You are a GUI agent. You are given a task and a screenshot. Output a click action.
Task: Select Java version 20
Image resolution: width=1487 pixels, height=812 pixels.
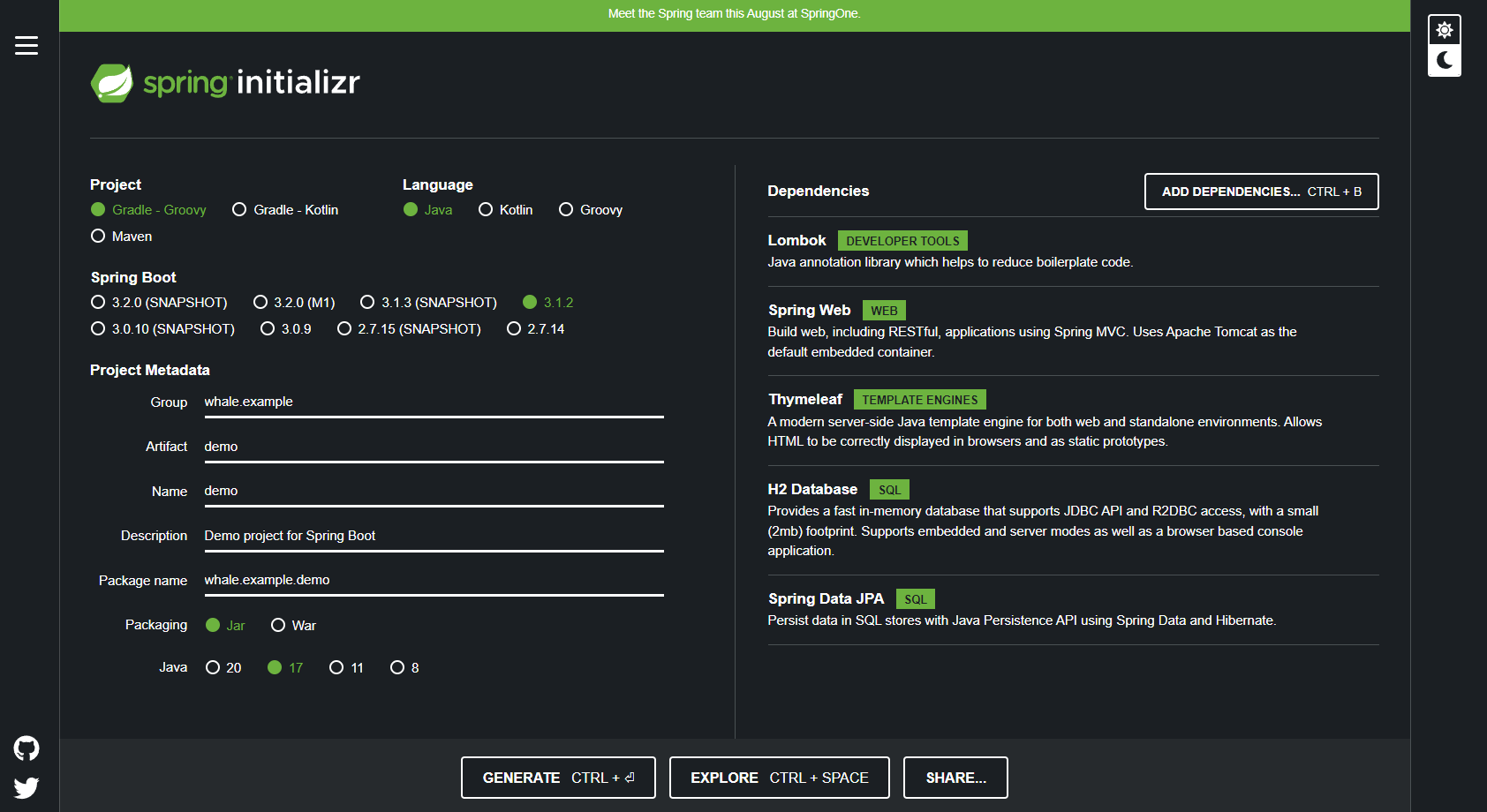tap(223, 668)
